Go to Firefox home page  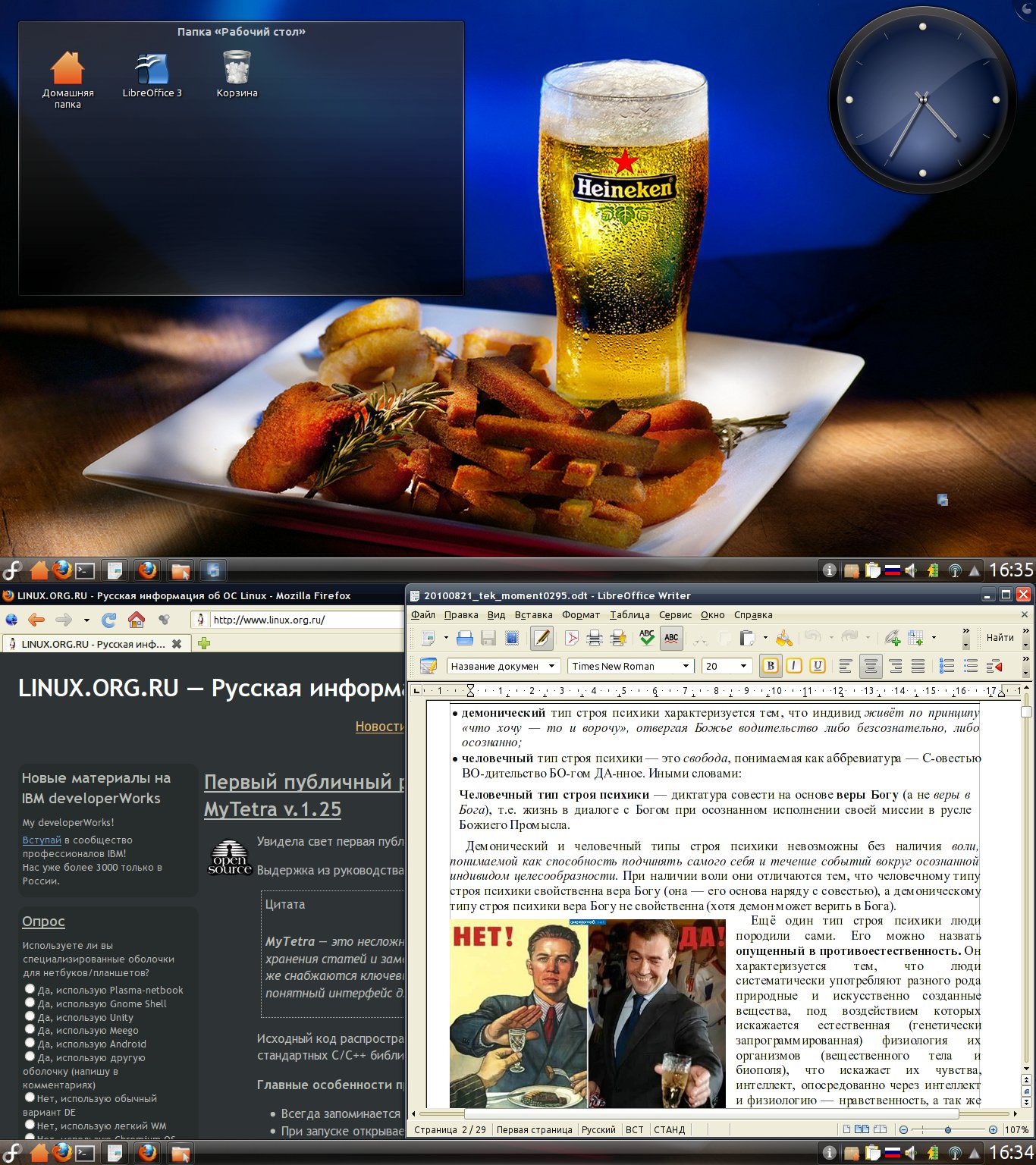tap(137, 620)
